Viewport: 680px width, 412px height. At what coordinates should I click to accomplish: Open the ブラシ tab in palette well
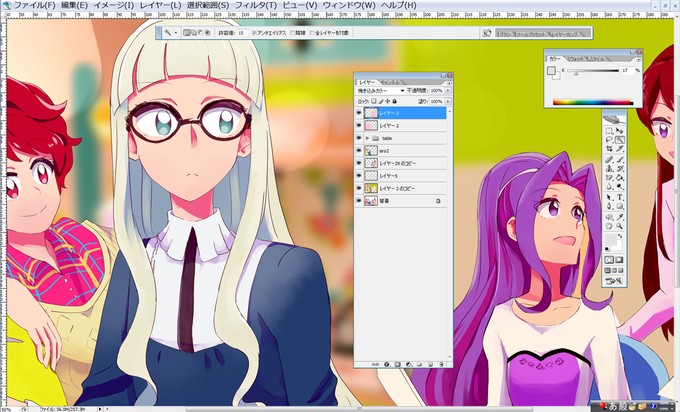pos(506,34)
